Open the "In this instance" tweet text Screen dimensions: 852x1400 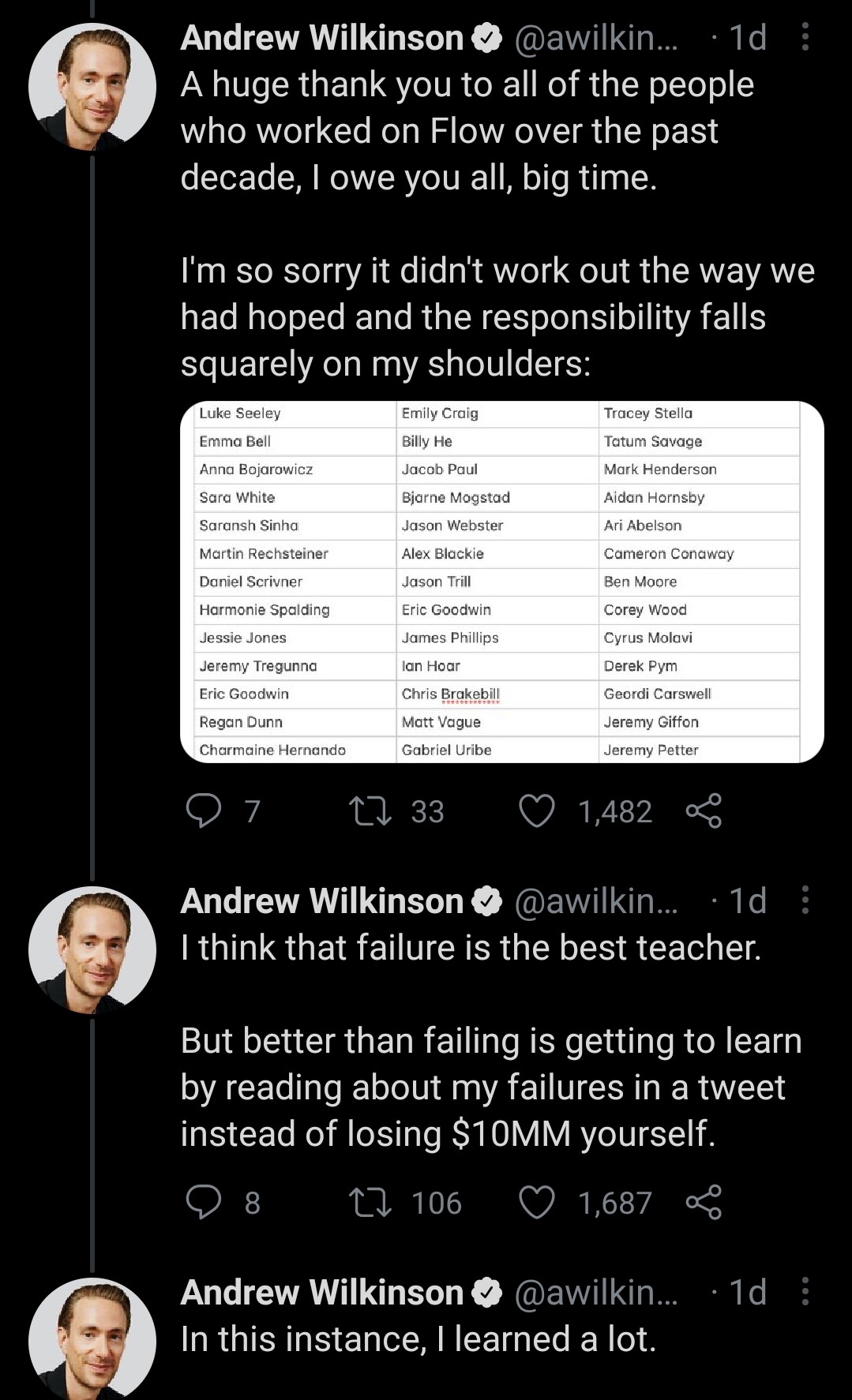tap(418, 1339)
